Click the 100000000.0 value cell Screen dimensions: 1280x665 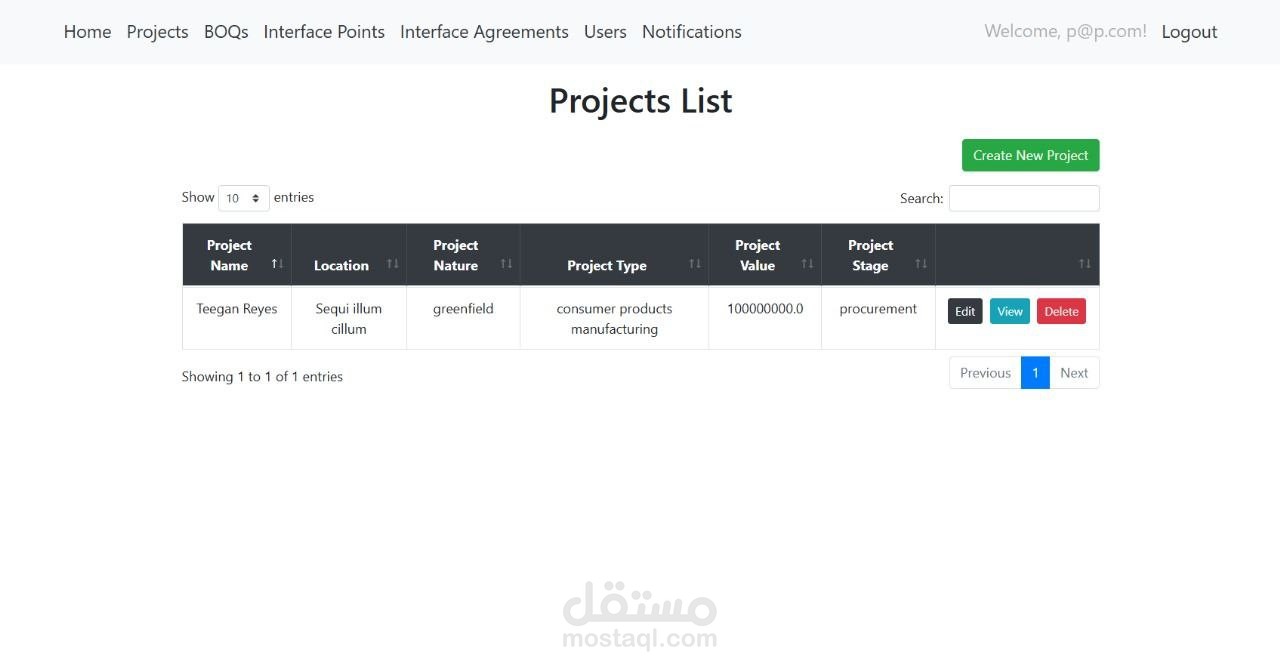[x=765, y=318]
